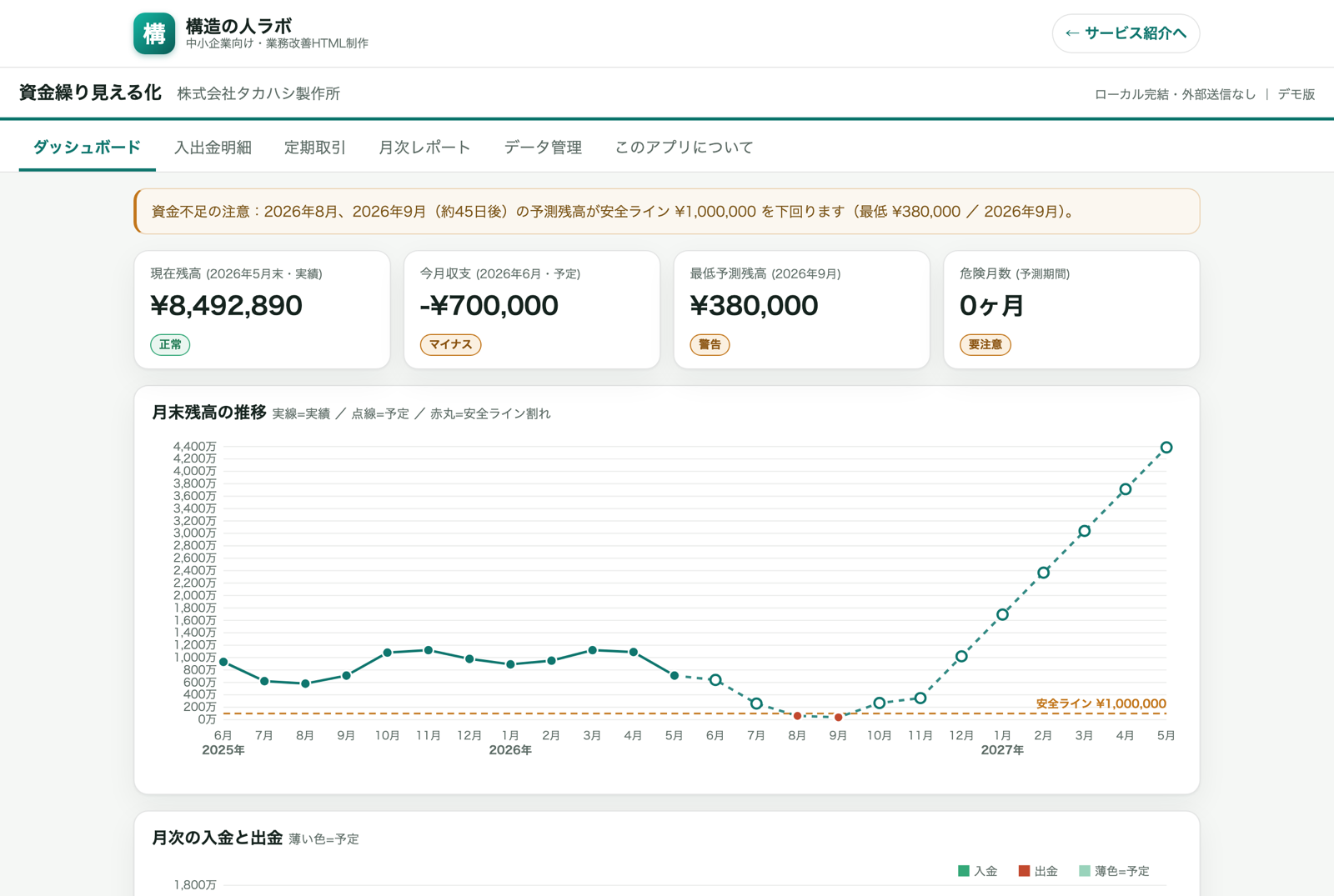
Task: Click the 要注意 status badge
Action: (985, 344)
